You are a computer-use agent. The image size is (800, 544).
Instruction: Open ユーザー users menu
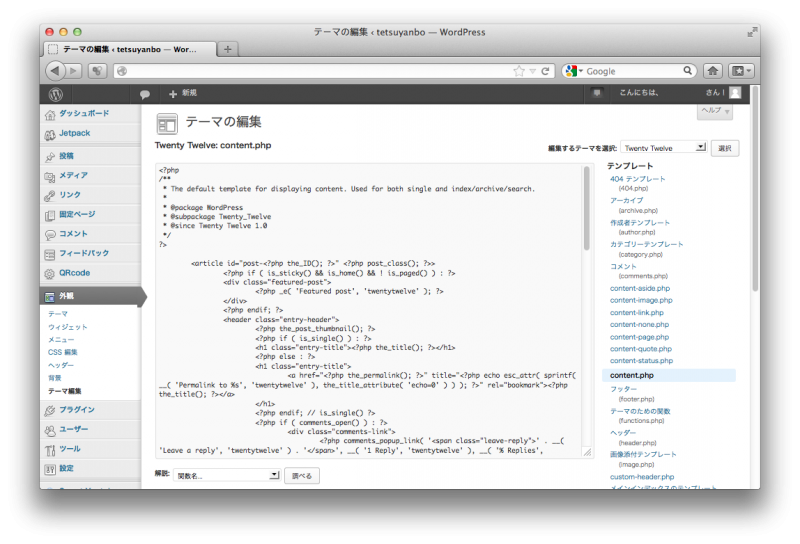(73, 429)
